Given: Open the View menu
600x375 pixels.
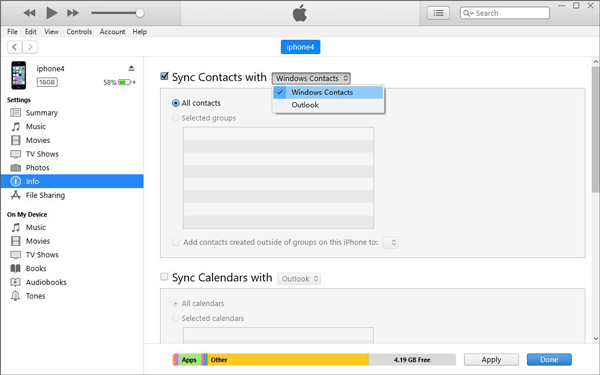Looking at the screenshot, I should pyautogui.click(x=51, y=32).
